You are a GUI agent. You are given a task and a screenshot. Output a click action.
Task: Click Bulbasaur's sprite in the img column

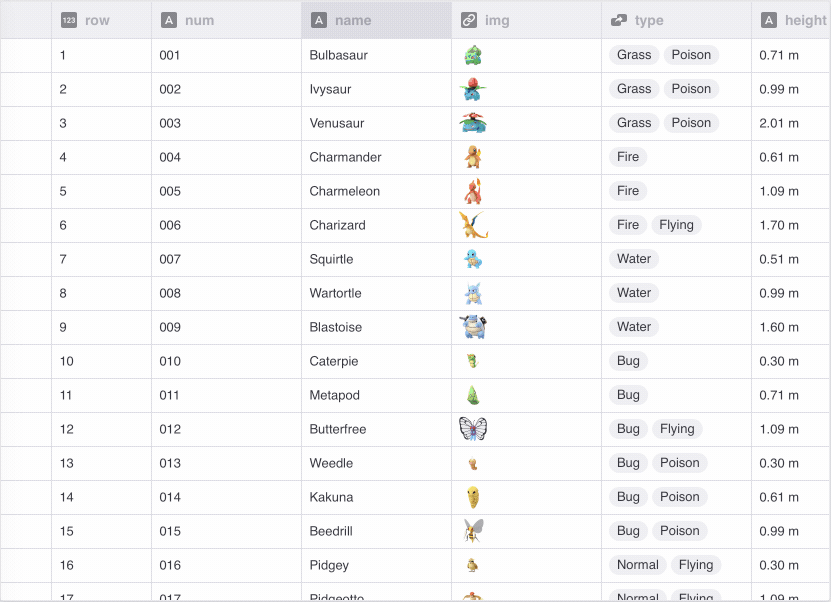point(473,55)
